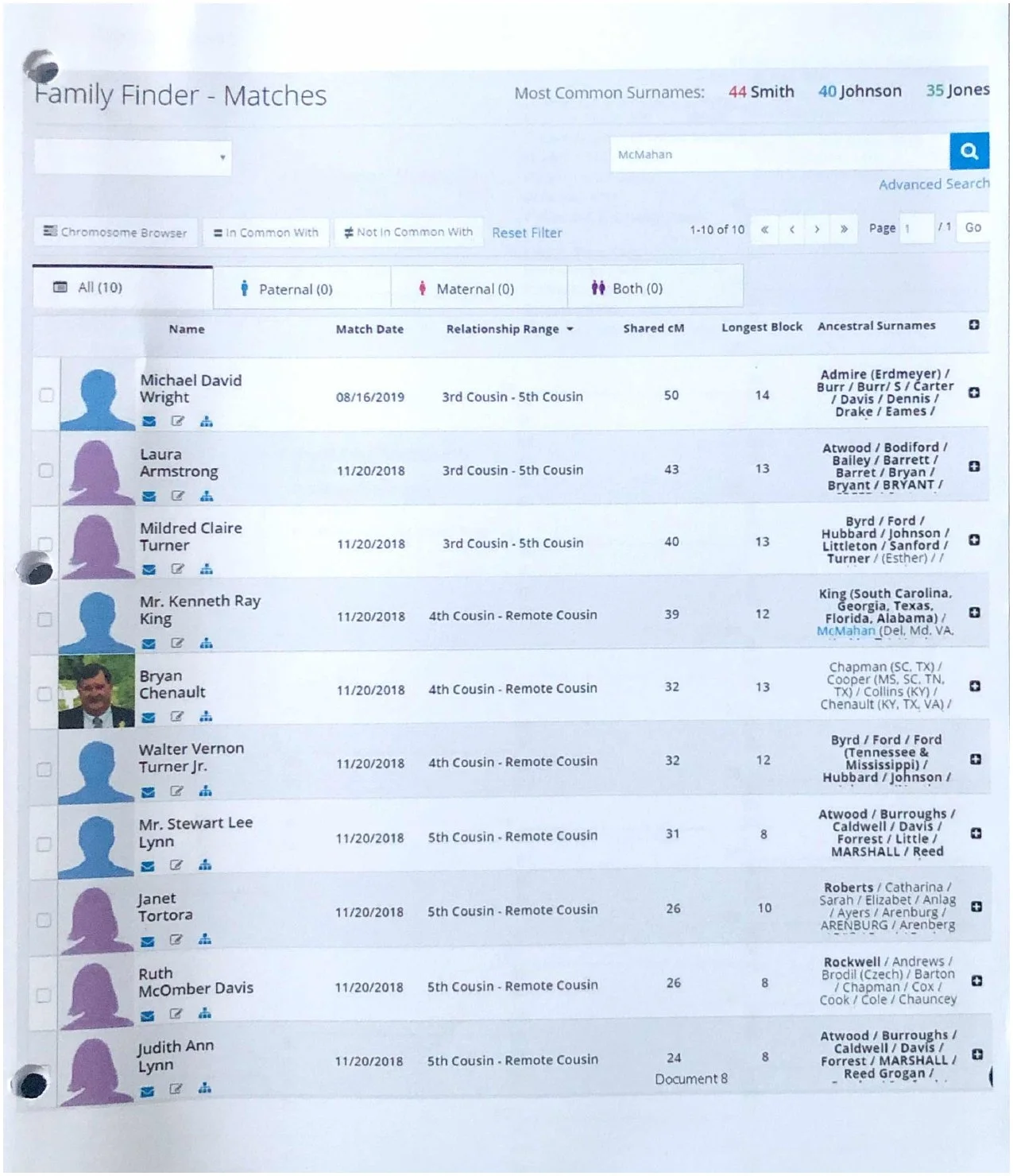The image size is (1013, 1176).
Task: Email Michael David Wright via envelope icon
Action: coord(149,421)
